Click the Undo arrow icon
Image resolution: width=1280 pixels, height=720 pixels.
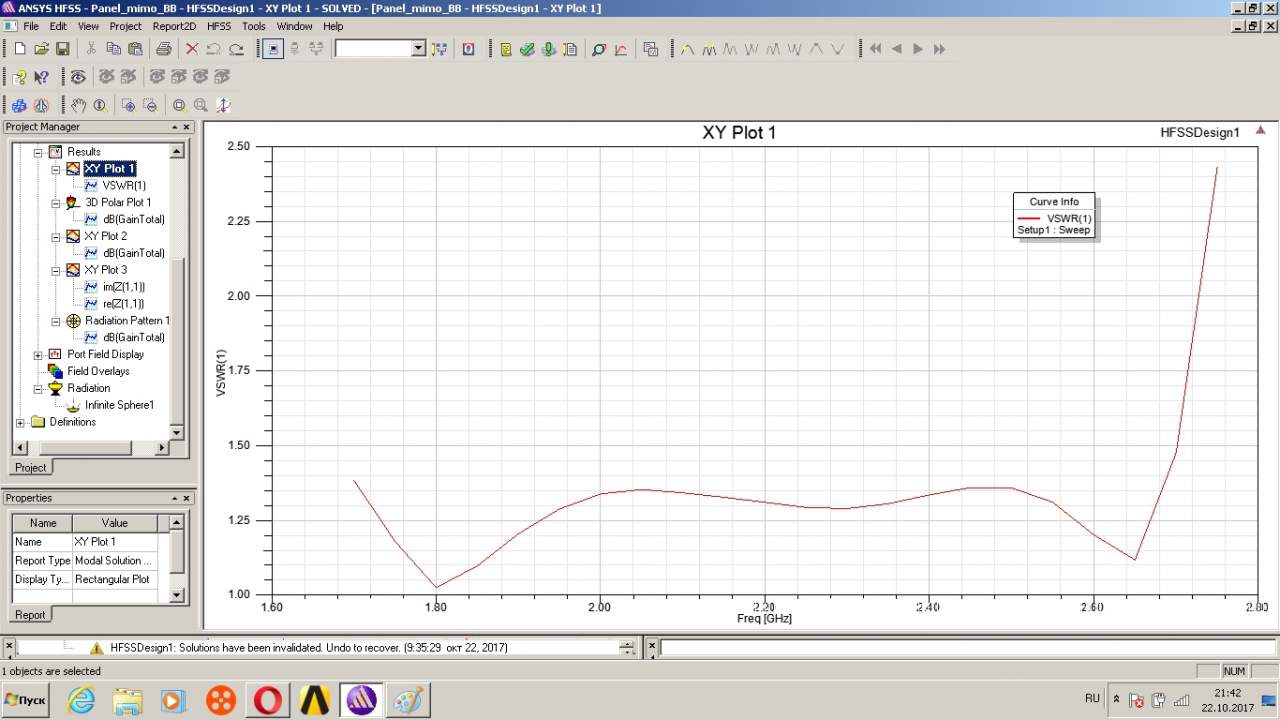pyautogui.click(x=214, y=49)
